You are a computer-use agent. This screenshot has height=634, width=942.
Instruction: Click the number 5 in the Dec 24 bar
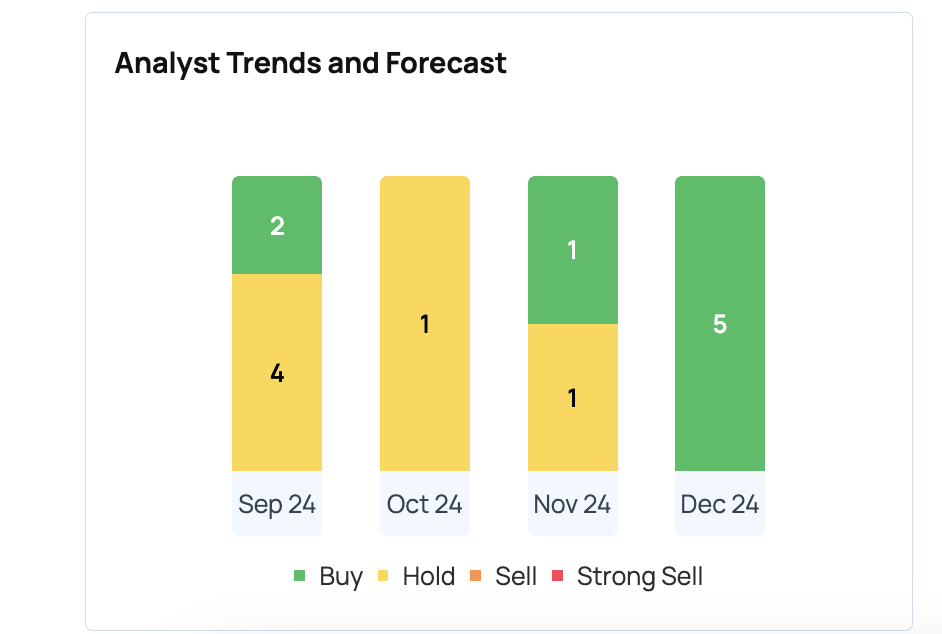[x=720, y=325]
